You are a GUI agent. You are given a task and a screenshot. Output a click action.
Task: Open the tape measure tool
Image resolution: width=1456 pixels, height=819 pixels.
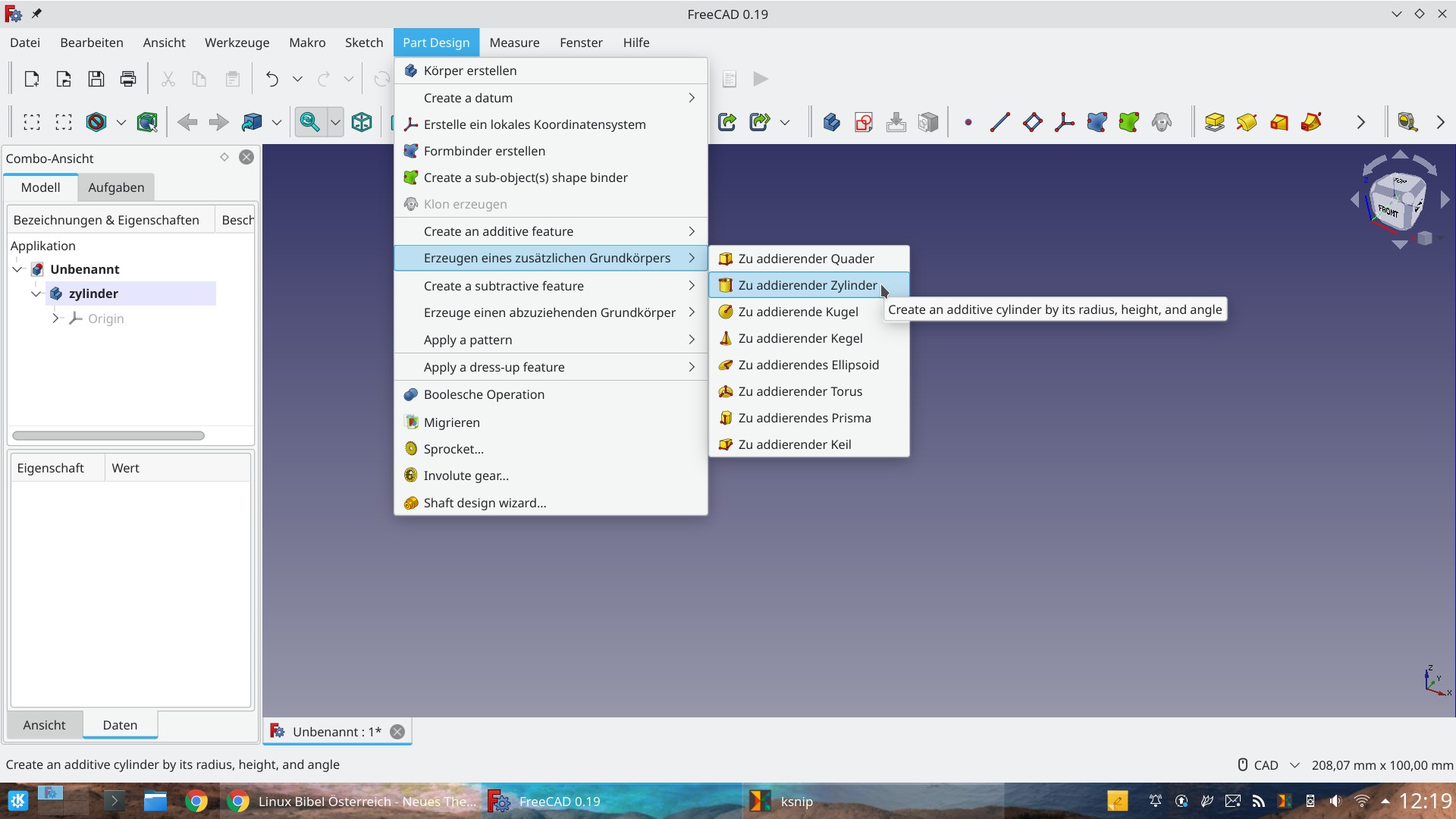(1407, 122)
